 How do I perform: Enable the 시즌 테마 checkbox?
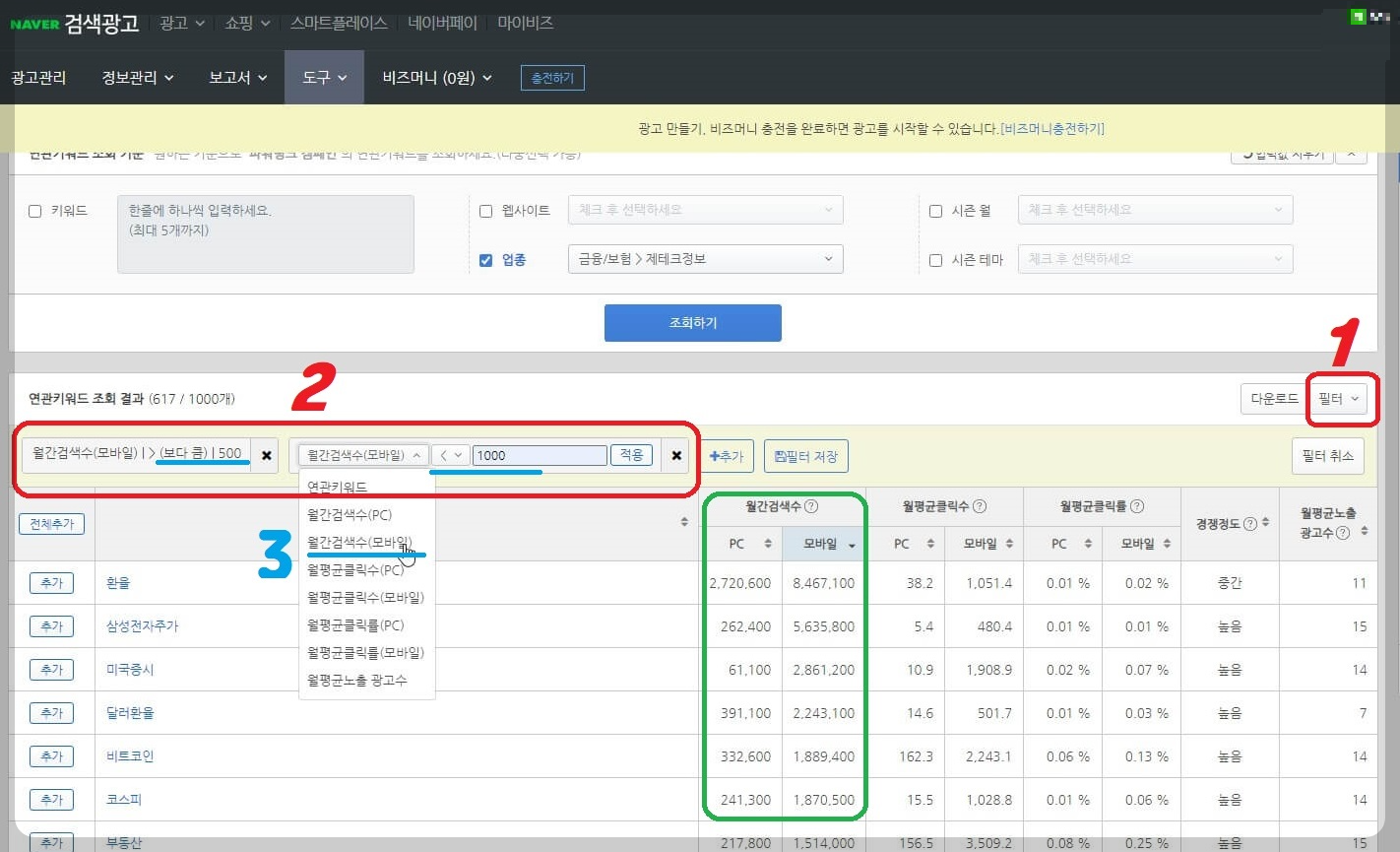coord(936,260)
